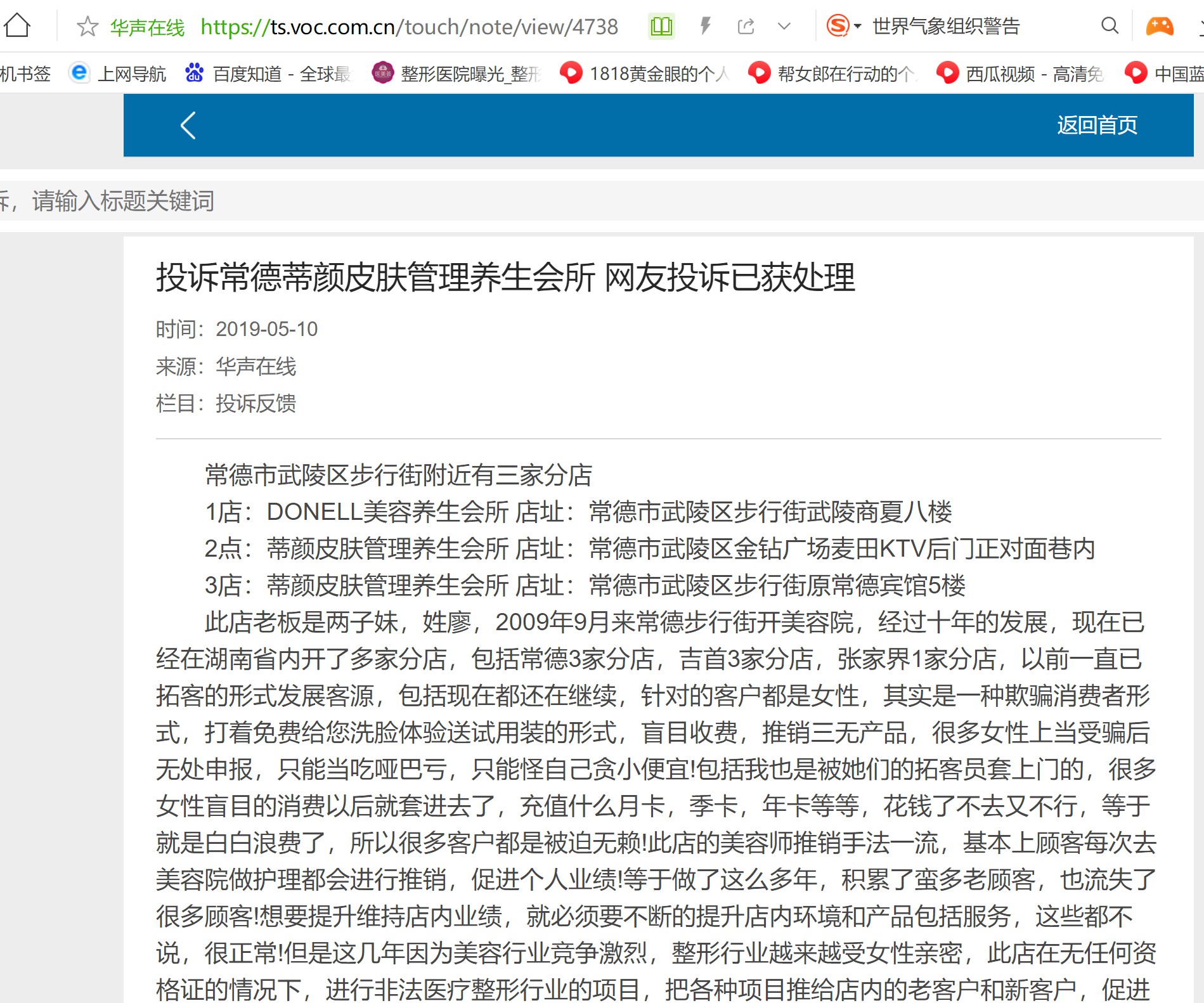1204x1003 pixels.
Task: Click the title keyword search field
Action: 602,201
